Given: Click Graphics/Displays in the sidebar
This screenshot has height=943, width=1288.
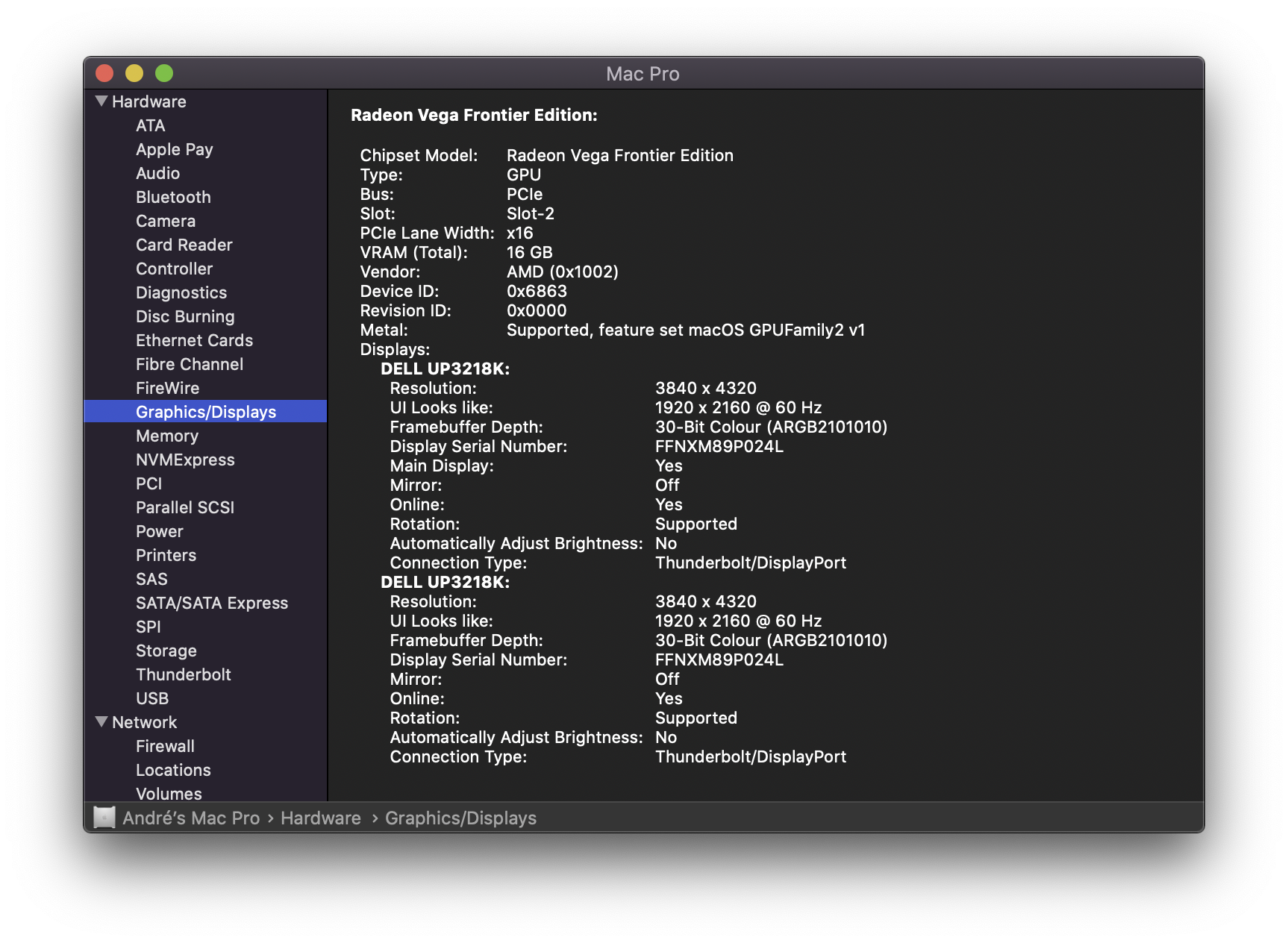Looking at the screenshot, I should 205,412.
